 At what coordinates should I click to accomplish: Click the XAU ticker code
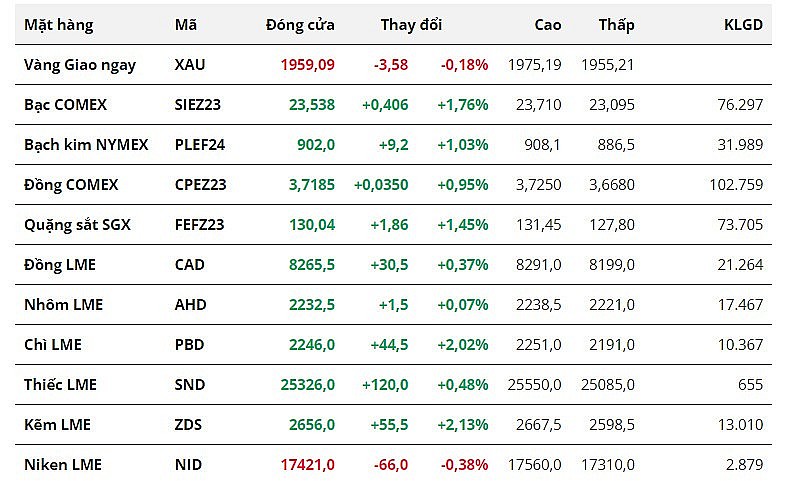[x=190, y=65]
